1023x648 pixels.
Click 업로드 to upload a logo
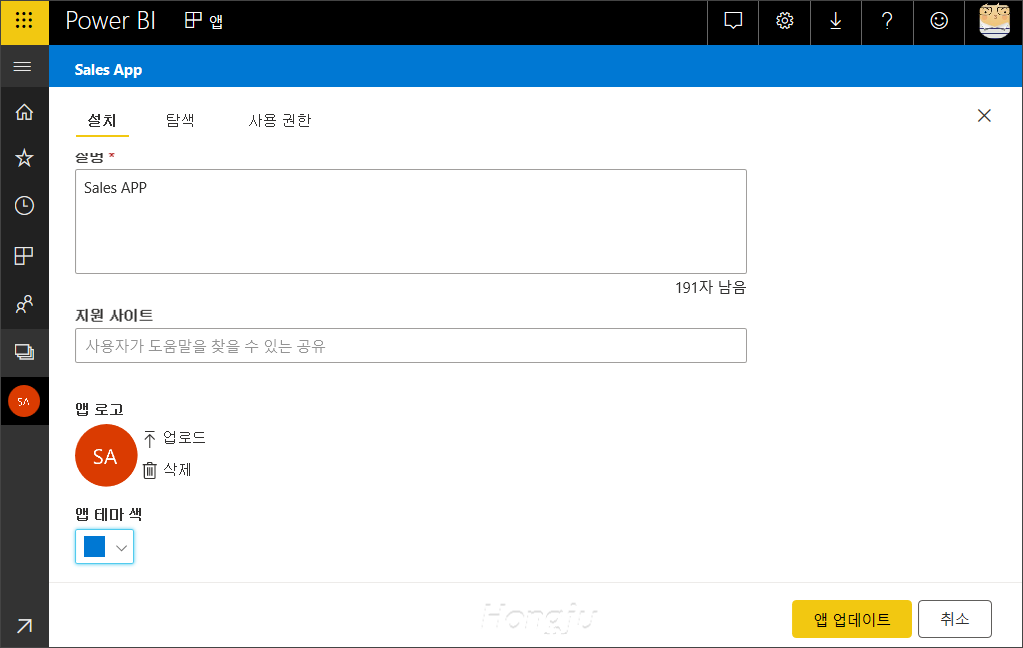click(174, 438)
